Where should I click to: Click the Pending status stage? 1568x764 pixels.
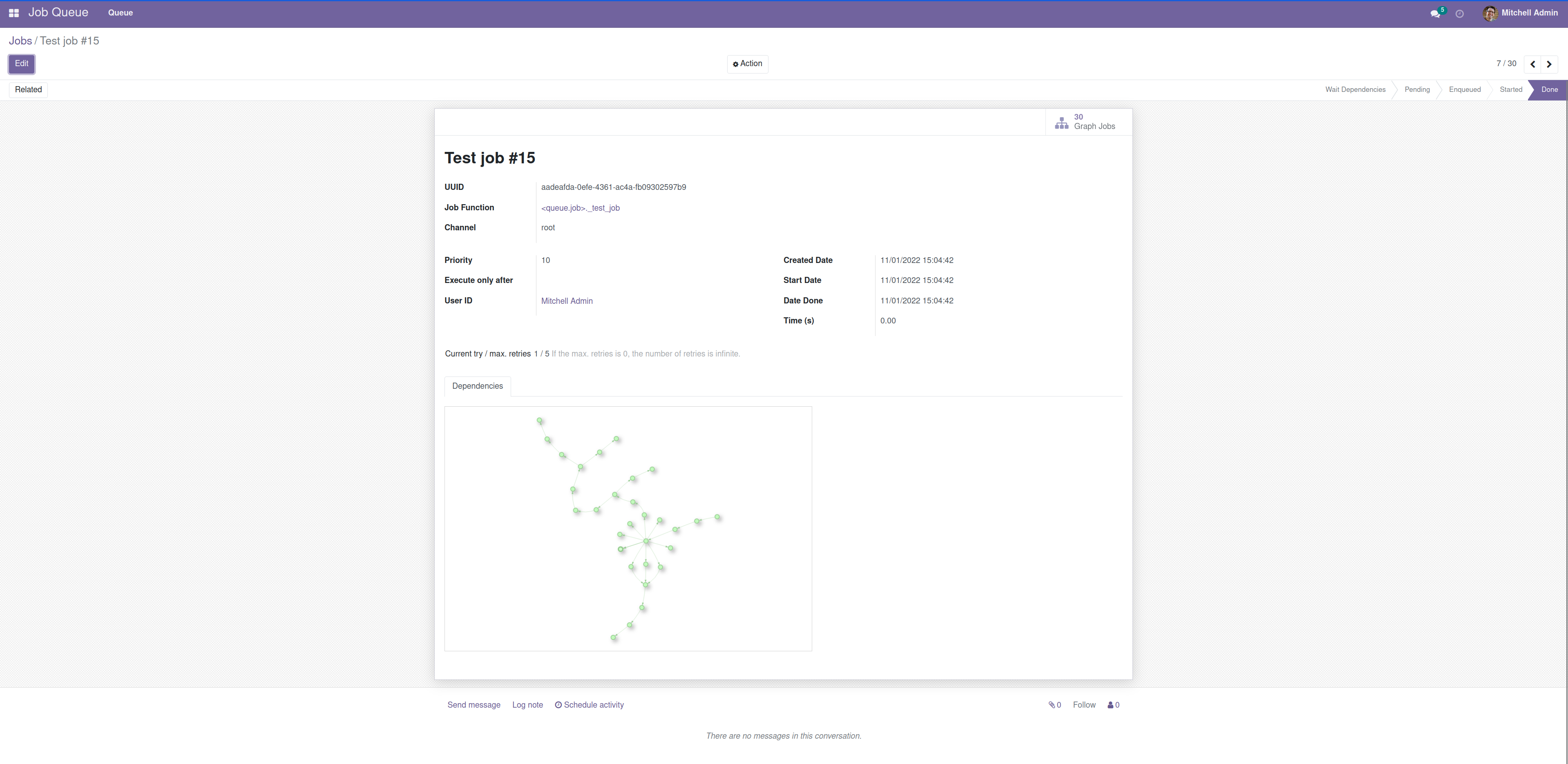pyautogui.click(x=1416, y=89)
